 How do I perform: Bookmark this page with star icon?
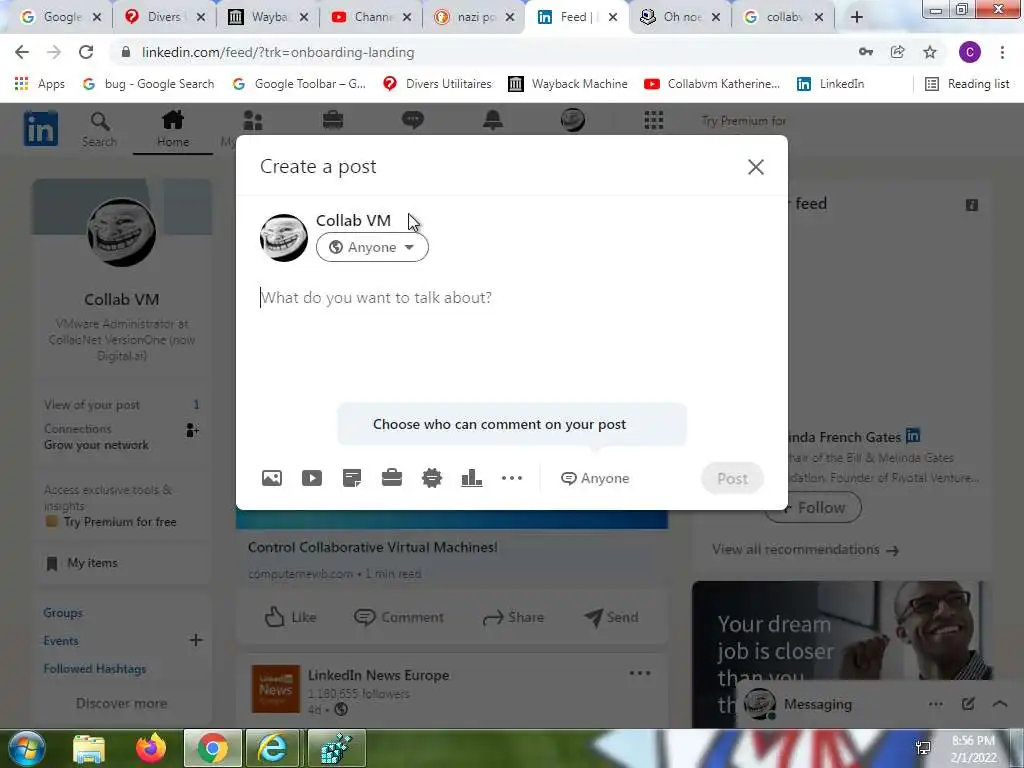click(929, 52)
